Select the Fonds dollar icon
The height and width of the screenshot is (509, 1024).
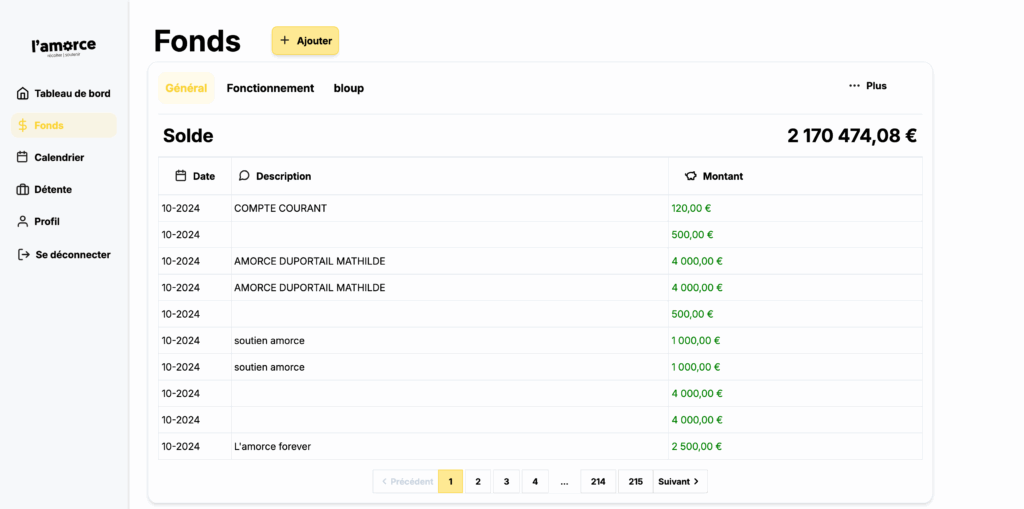tap(23, 125)
